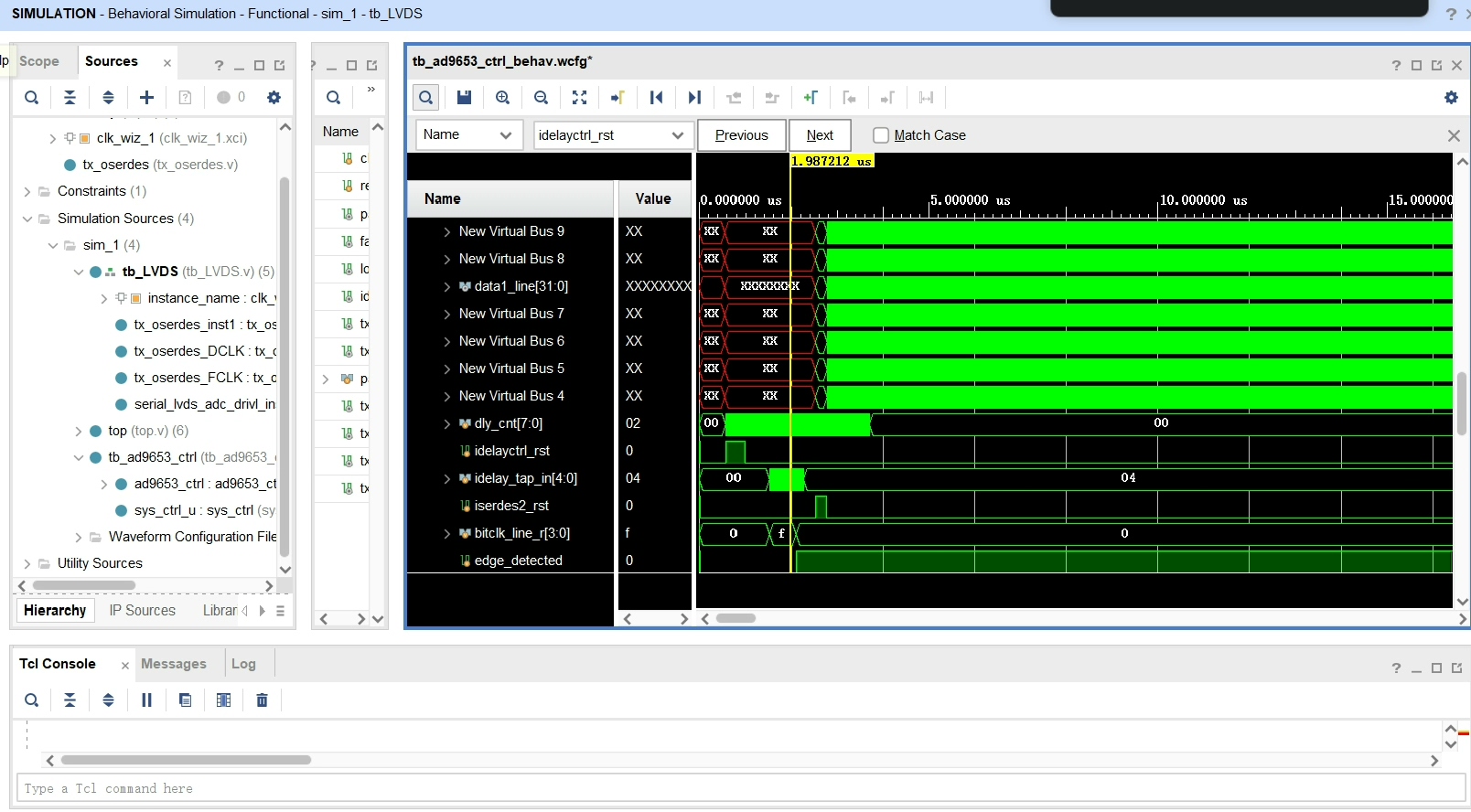Click the Next search button

click(820, 135)
